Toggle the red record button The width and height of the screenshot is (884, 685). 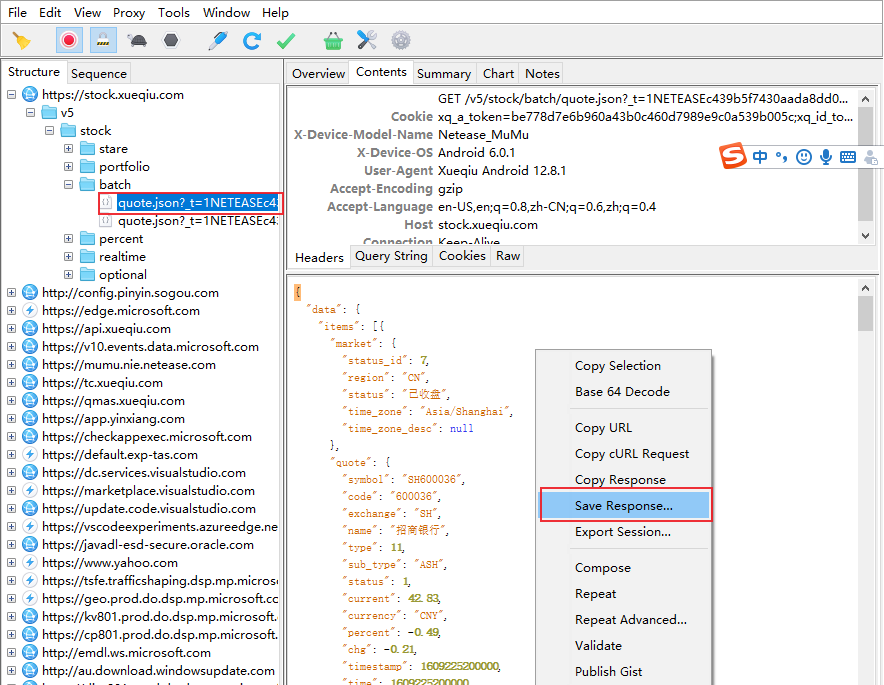coord(69,41)
